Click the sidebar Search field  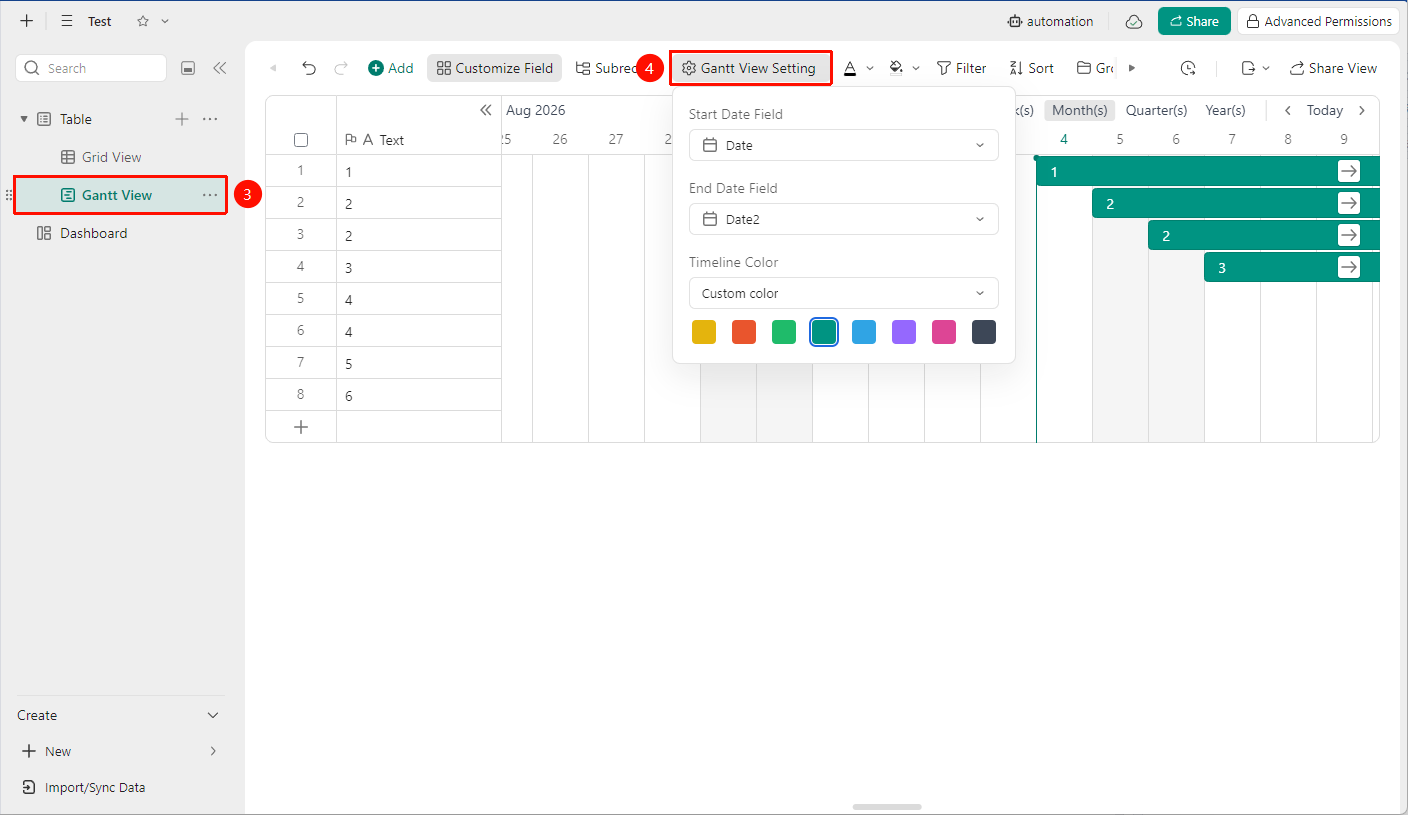[91, 68]
